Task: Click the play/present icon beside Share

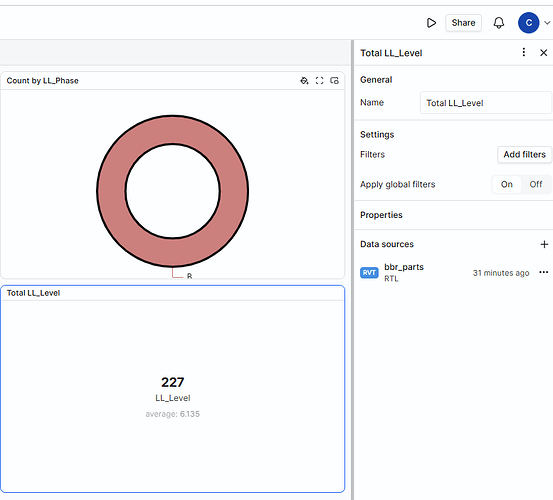Action: pyautogui.click(x=431, y=23)
